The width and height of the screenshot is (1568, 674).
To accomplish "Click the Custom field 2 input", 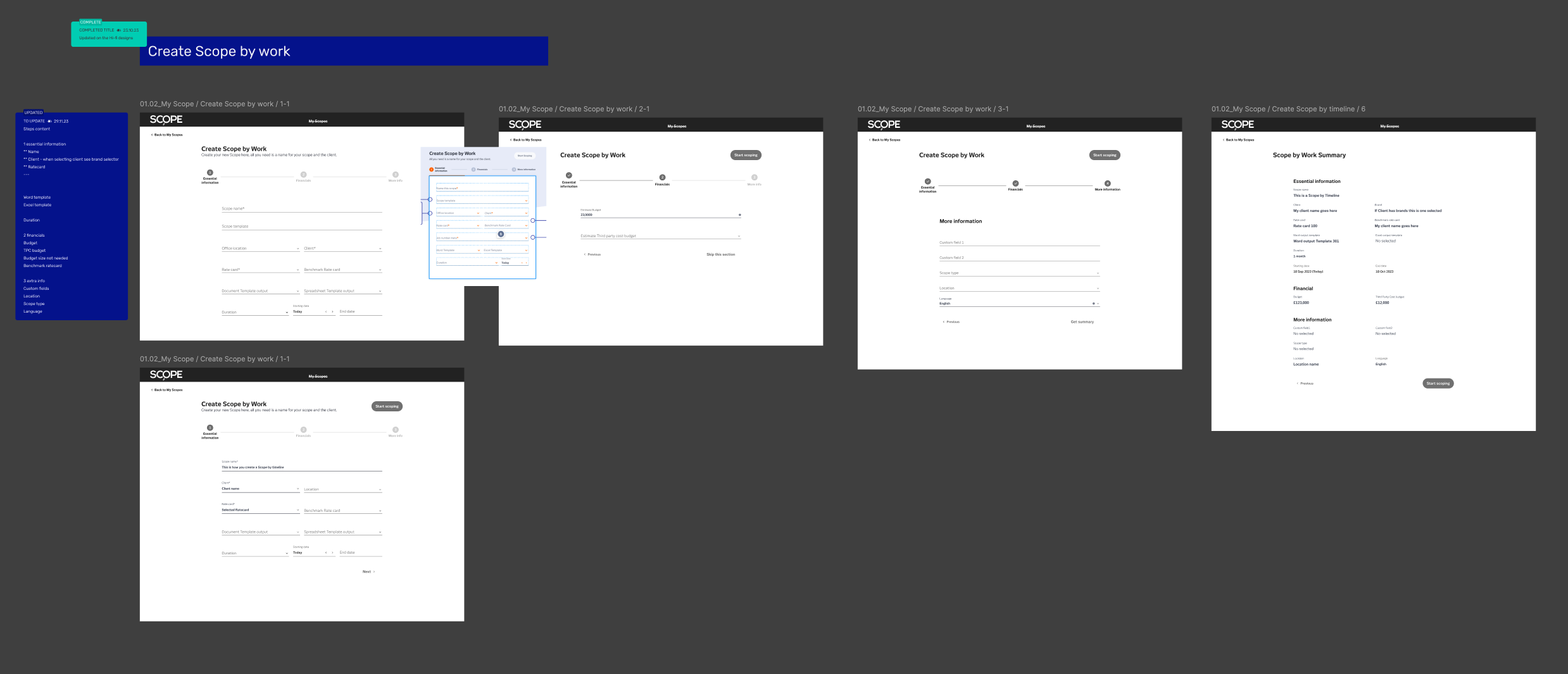I will coord(1019,258).
